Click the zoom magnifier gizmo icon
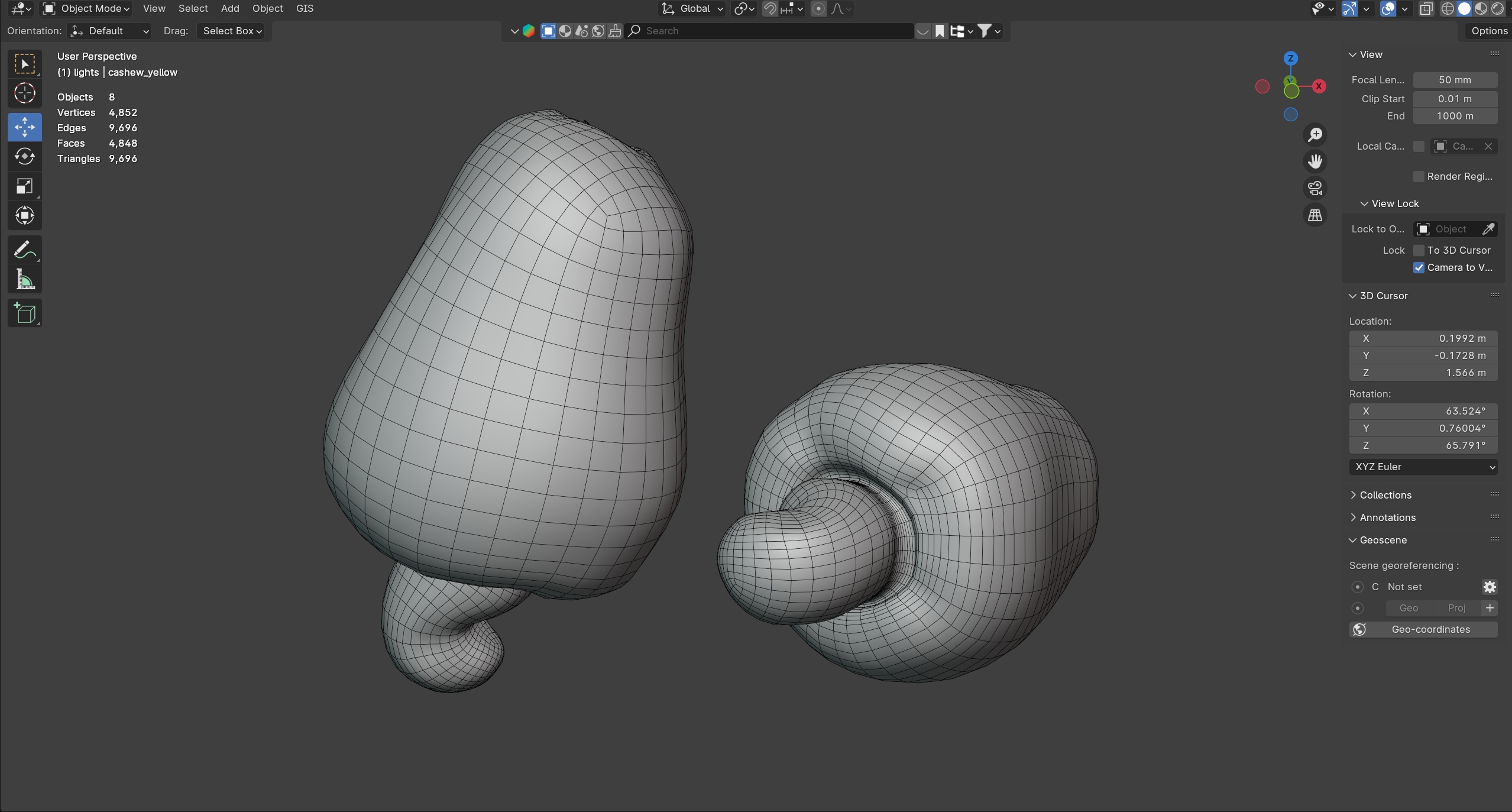1512x812 pixels. (1314, 135)
